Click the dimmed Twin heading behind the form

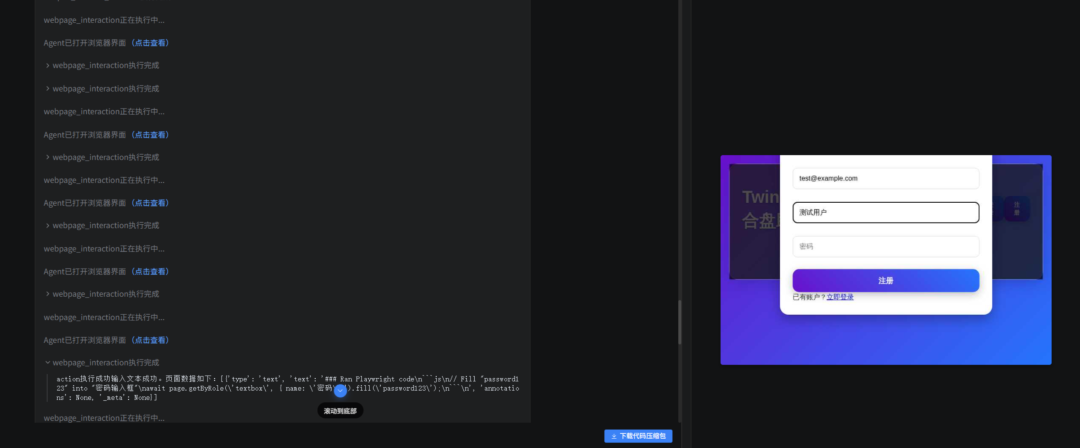coord(760,197)
